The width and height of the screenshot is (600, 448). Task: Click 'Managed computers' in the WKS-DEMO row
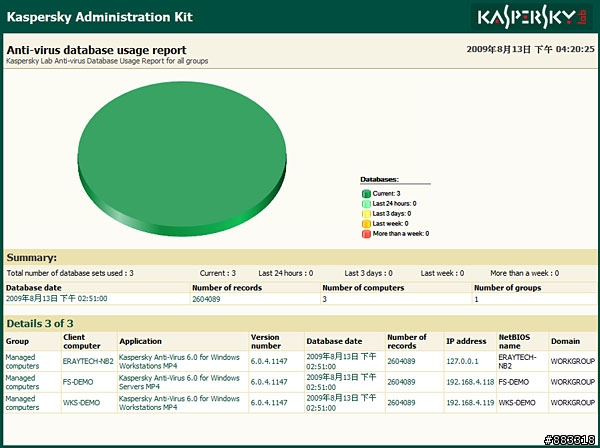click(22, 403)
